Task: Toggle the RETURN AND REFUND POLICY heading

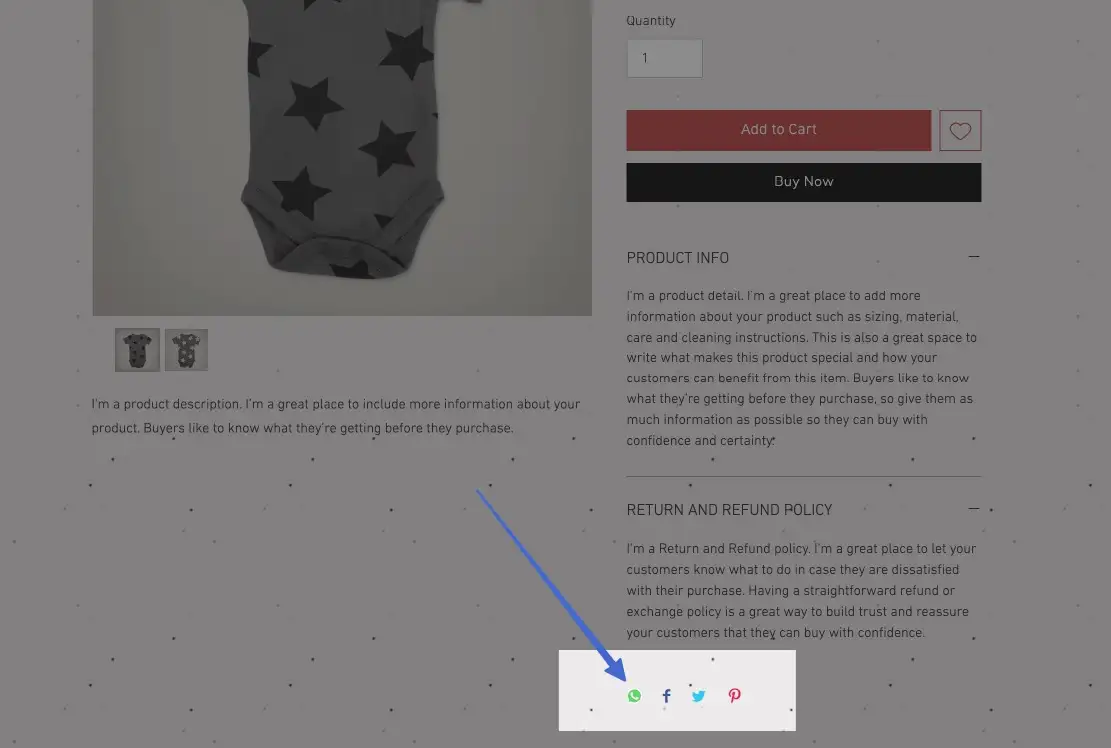Action: pos(729,510)
